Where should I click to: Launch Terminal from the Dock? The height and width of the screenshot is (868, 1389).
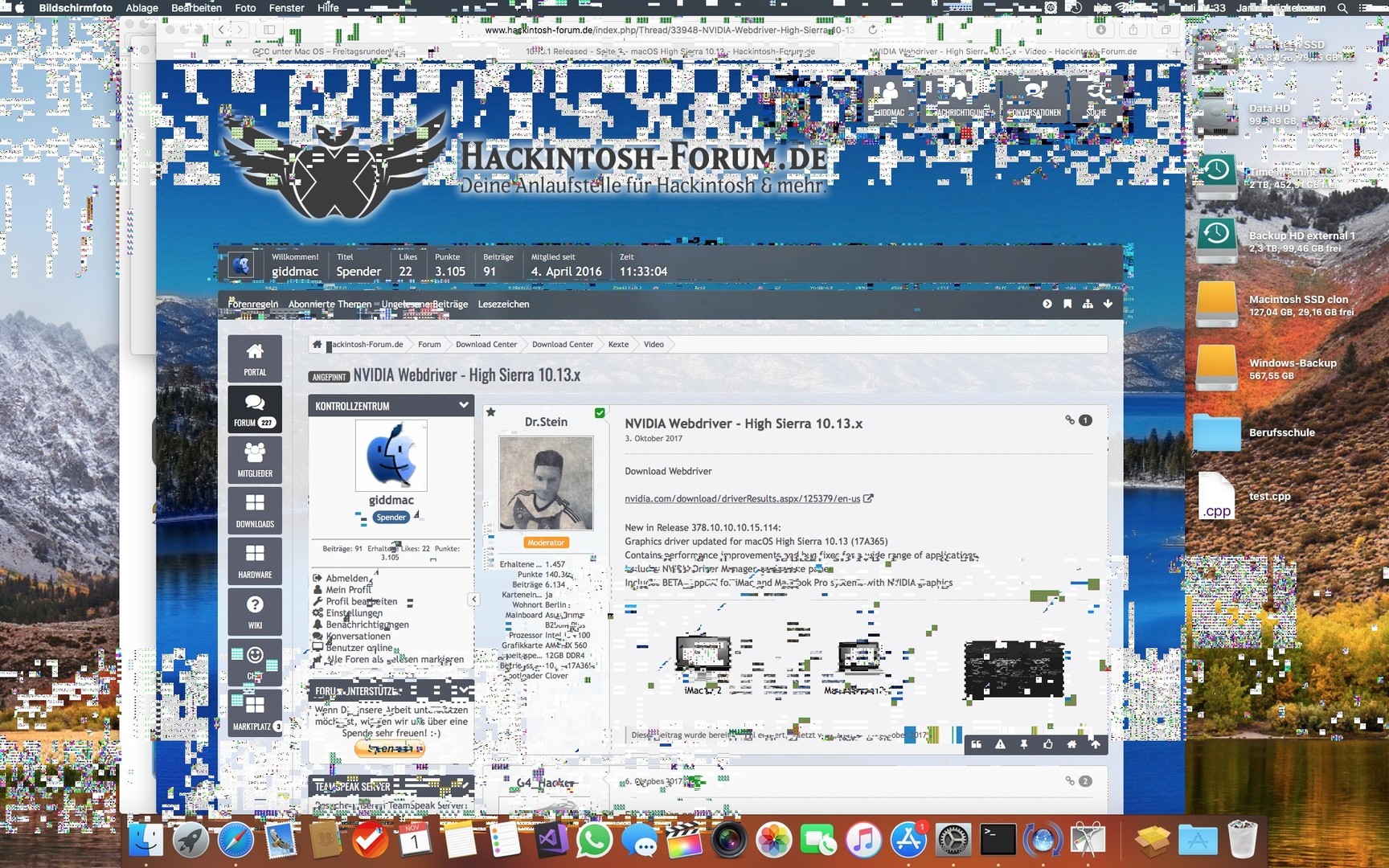[998, 841]
